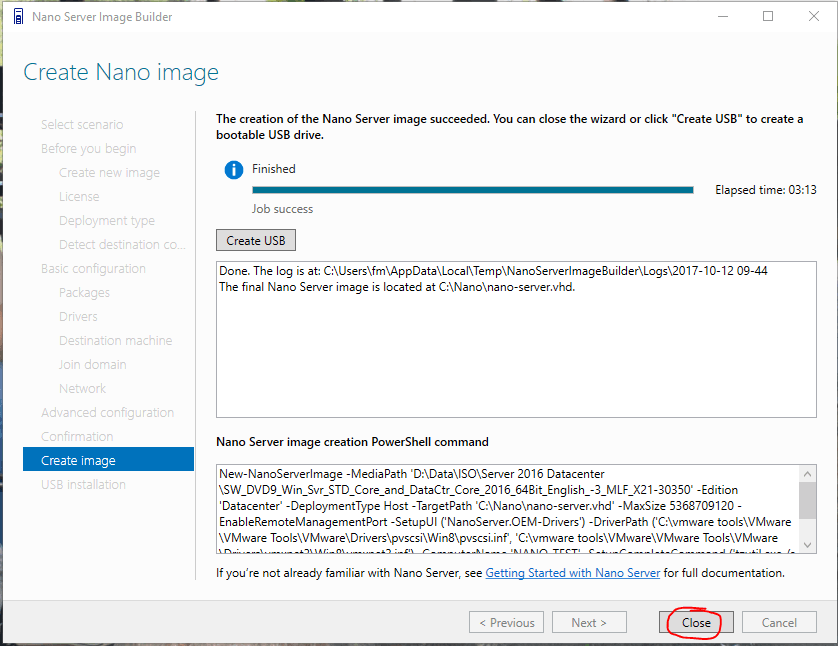Screen dimensions: 838x646
Task: Open Detect destination co... step
Action: (x=122, y=244)
